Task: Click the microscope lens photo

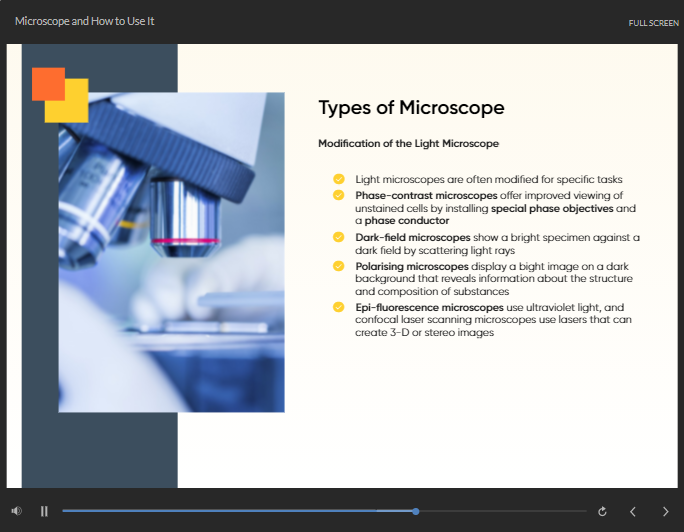Action: [171, 252]
